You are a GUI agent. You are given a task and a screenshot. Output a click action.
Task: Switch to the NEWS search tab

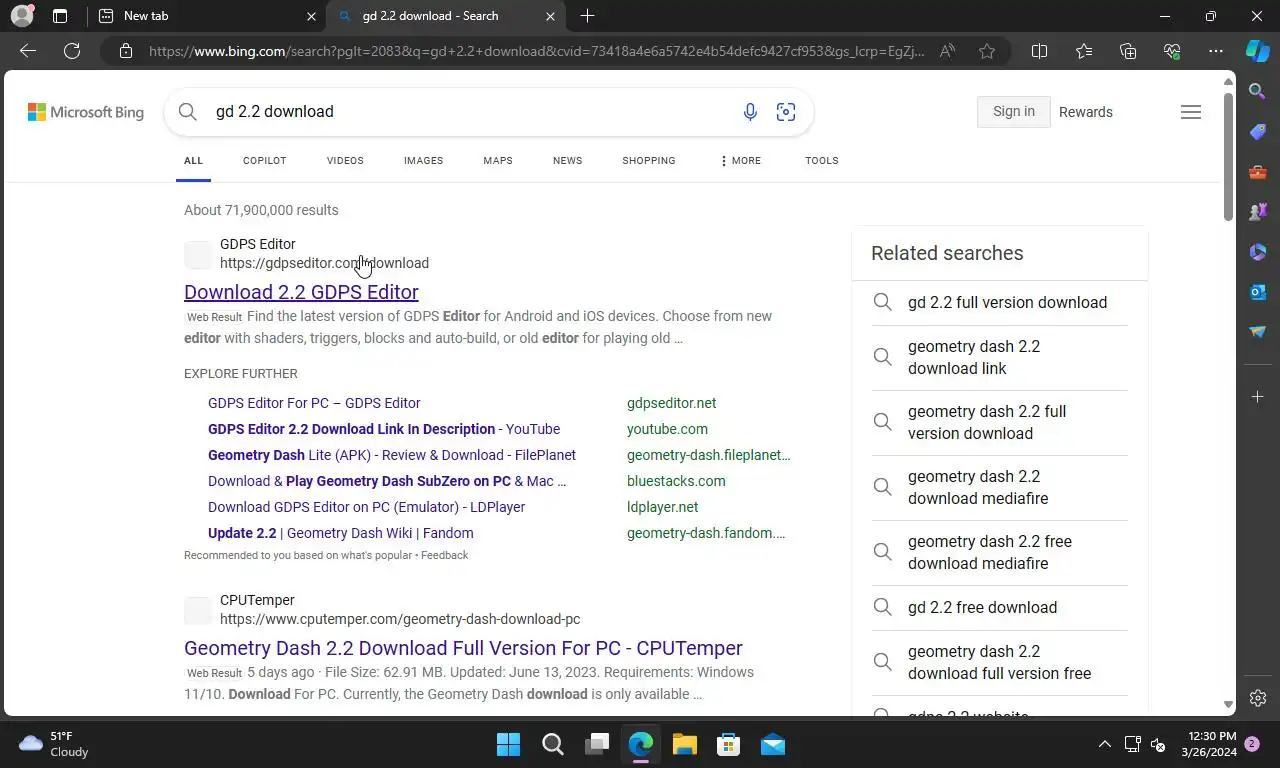[x=567, y=160]
